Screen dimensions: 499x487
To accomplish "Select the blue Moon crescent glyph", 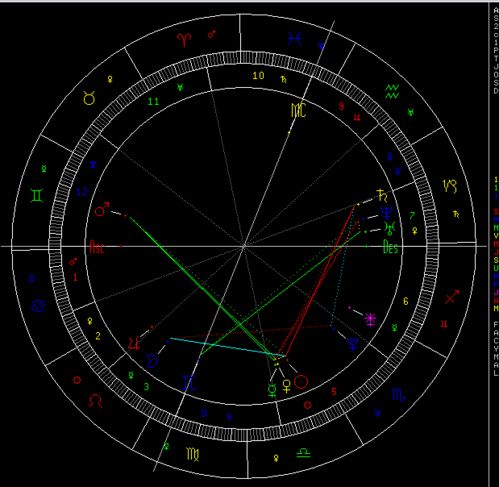I will pyautogui.click(x=152, y=361).
